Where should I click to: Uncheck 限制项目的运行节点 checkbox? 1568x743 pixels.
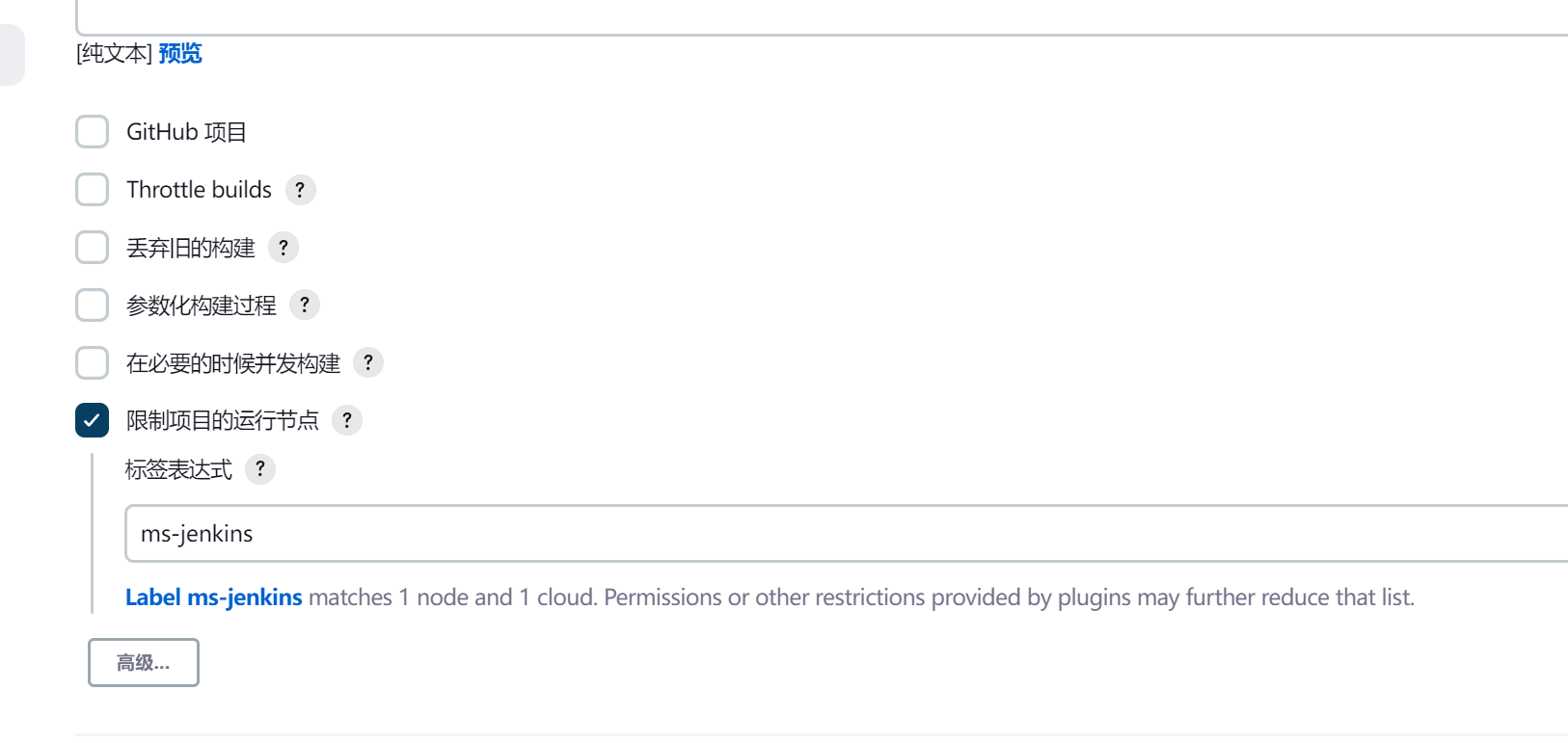click(93, 420)
